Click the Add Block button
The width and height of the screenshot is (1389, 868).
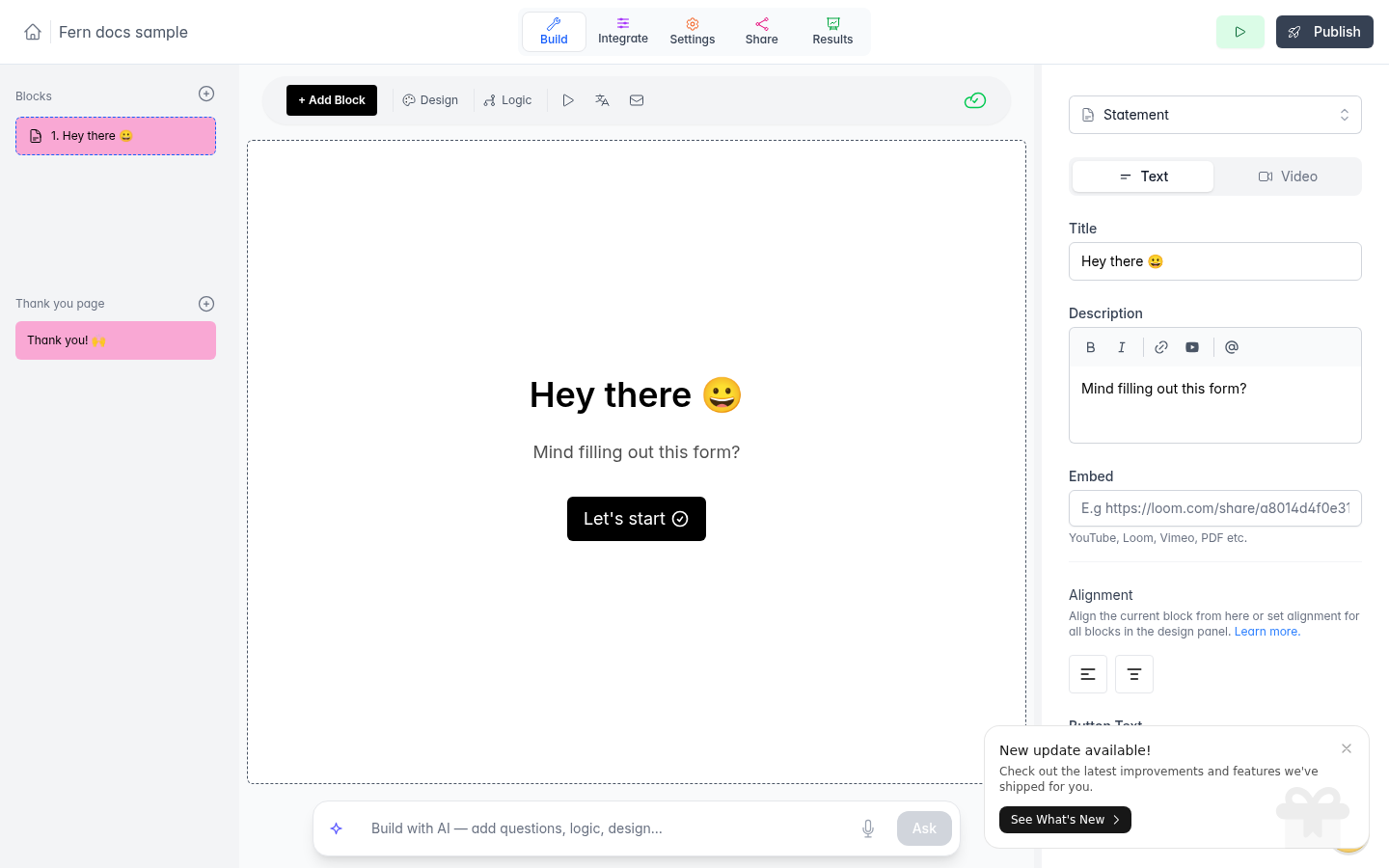point(332,100)
